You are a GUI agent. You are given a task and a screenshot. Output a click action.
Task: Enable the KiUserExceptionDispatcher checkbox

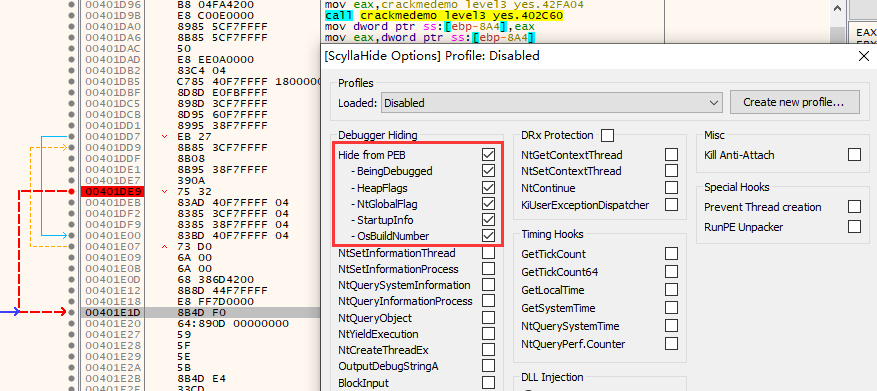point(671,205)
